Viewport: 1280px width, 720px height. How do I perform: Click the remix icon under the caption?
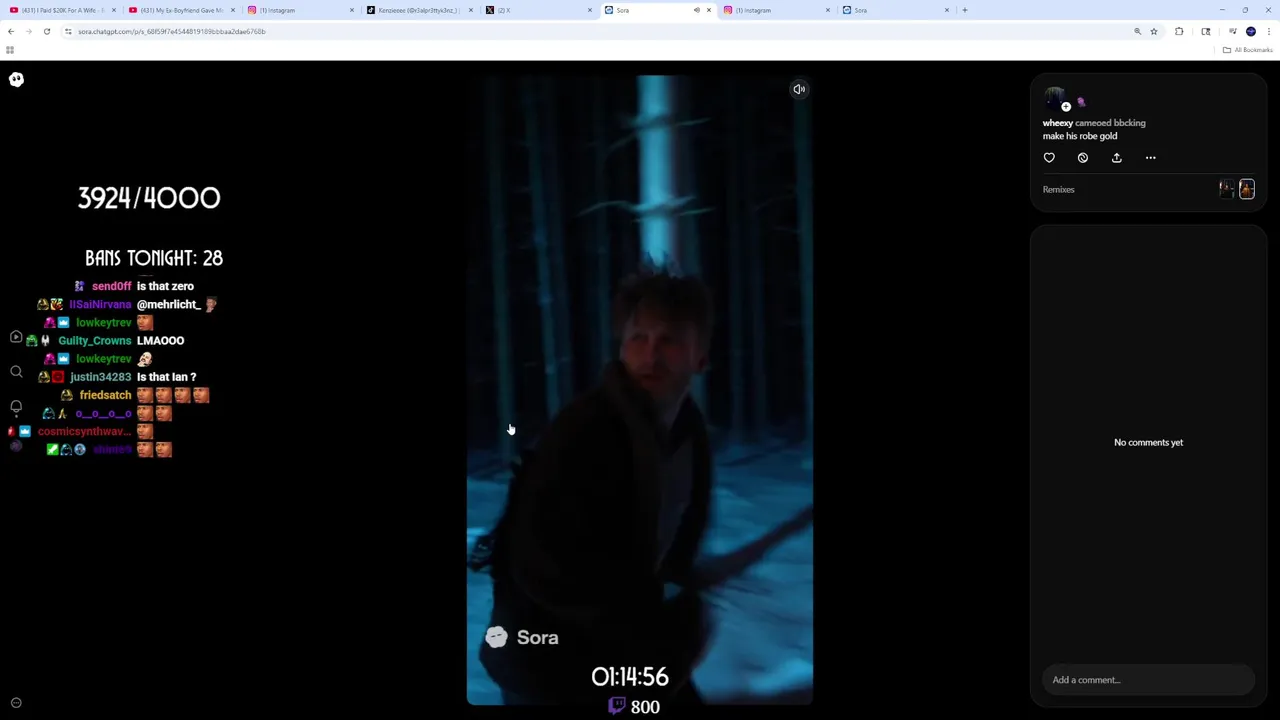(1083, 158)
